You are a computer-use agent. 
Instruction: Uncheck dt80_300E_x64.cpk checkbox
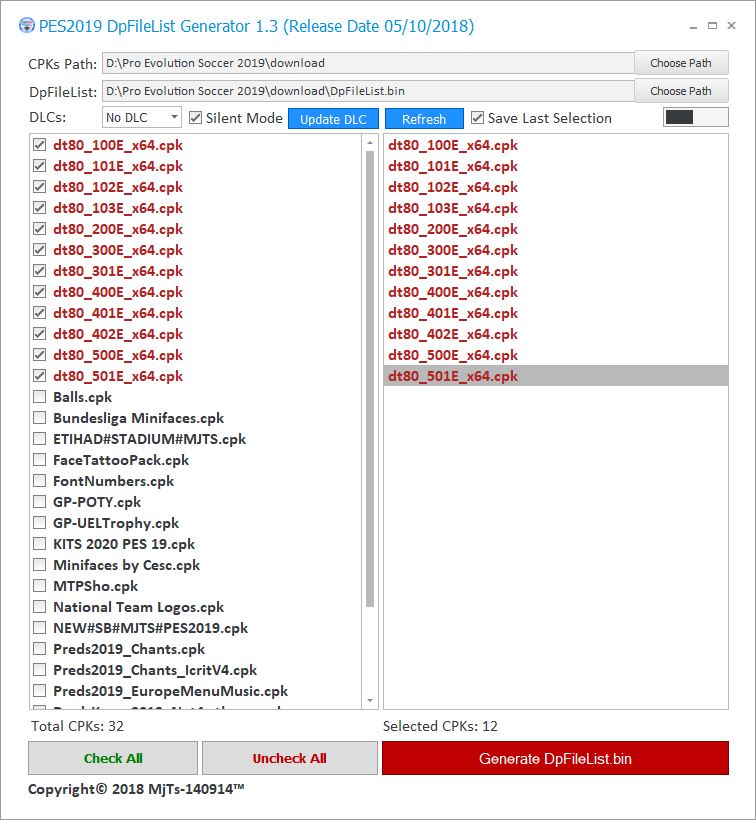click(x=40, y=250)
